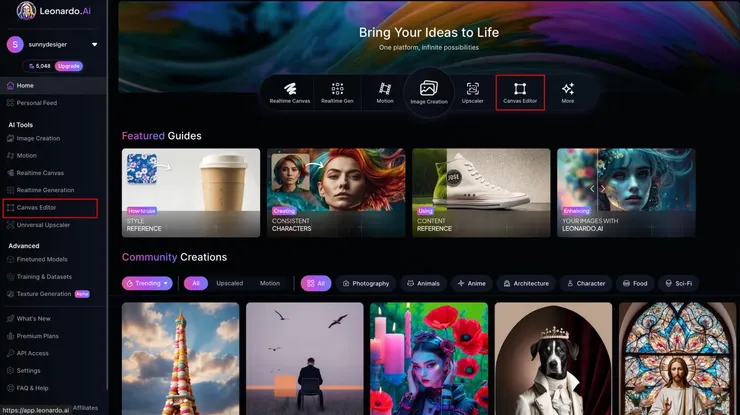Open the Motion tool in top toolbar
Image resolution: width=740 pixels, height=415 pixels.
(385, 93)
